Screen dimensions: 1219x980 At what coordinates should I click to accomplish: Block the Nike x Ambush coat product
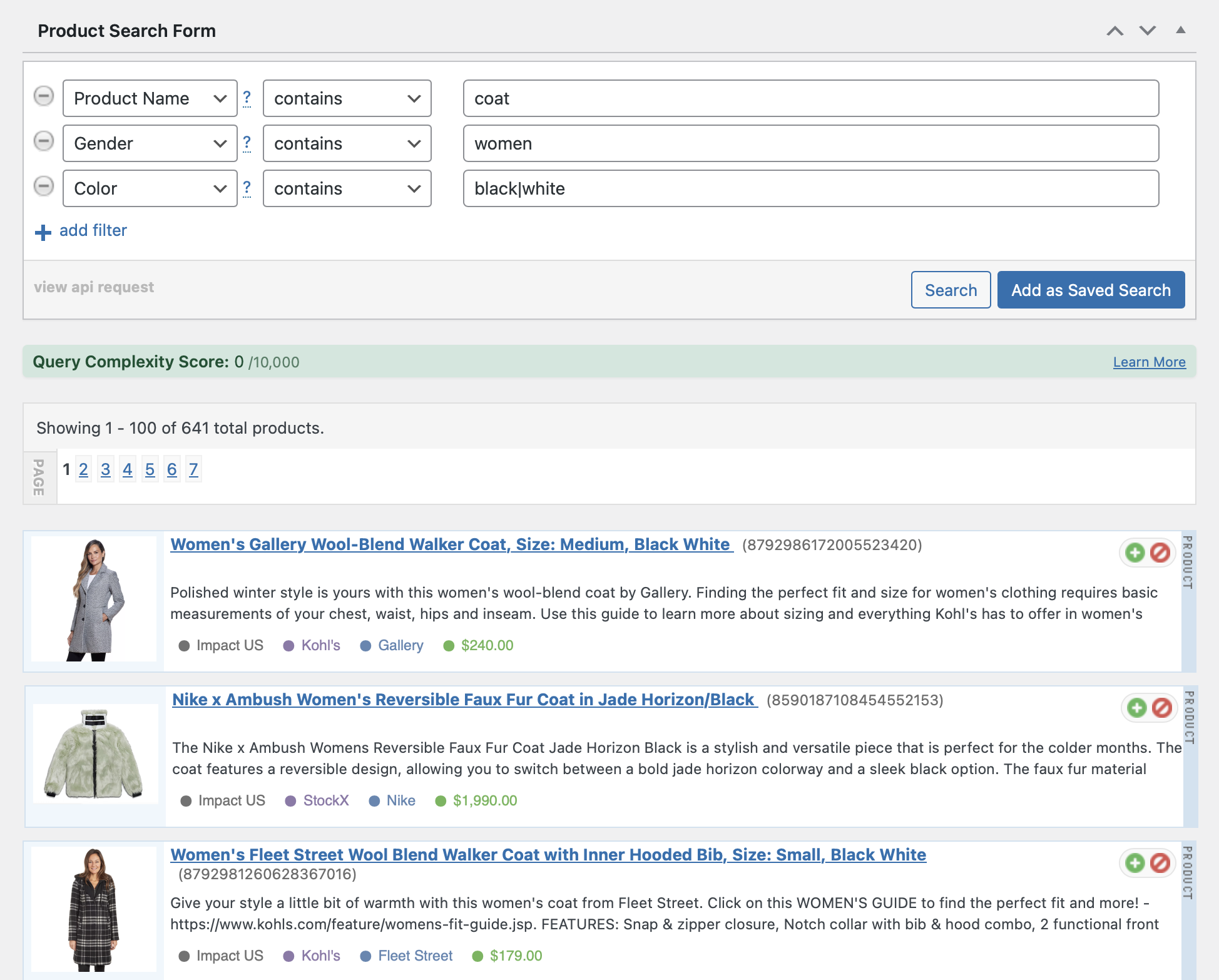pyautogui.click(x=1162, y=708)
